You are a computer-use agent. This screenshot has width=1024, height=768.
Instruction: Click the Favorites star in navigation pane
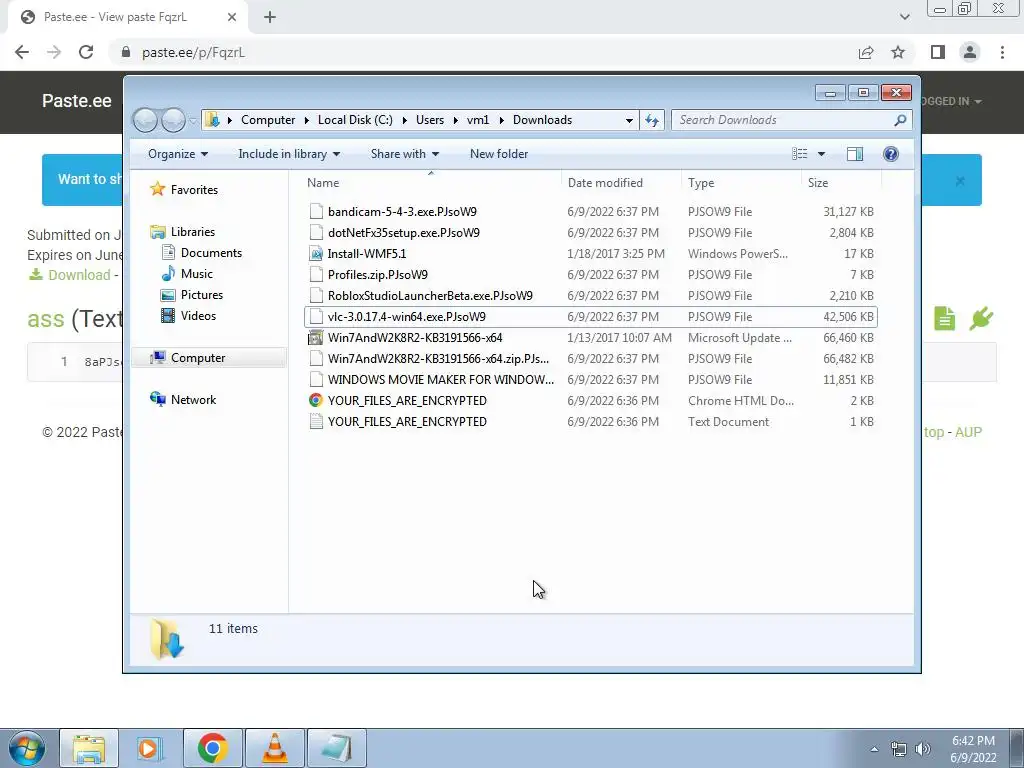[x=157, y=189]
